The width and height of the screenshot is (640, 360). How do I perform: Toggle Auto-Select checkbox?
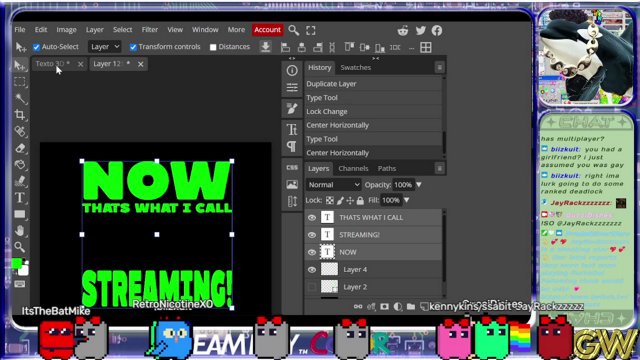click(36, 47)
